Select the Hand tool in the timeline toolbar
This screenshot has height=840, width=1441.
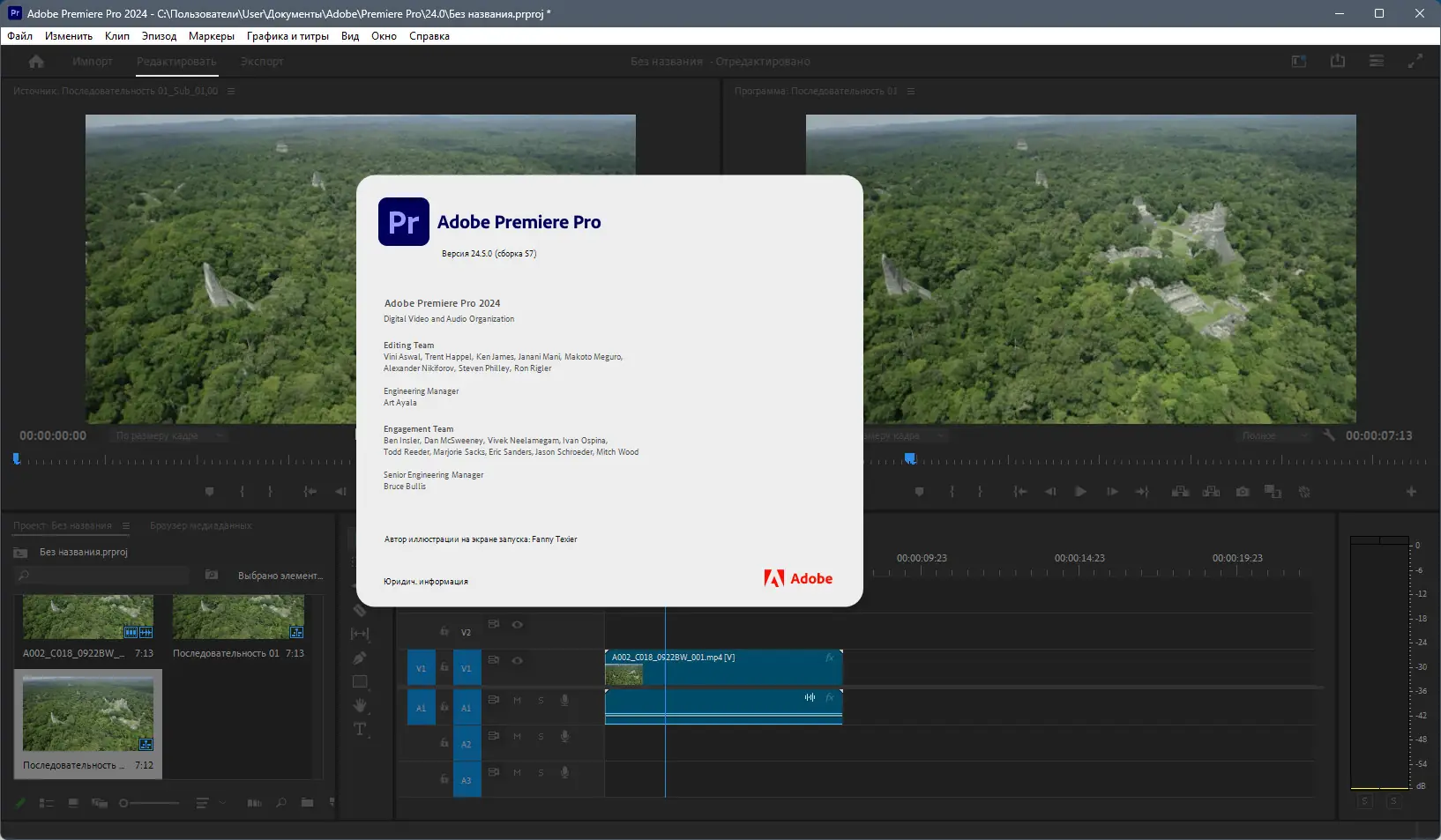click(360, 704)
